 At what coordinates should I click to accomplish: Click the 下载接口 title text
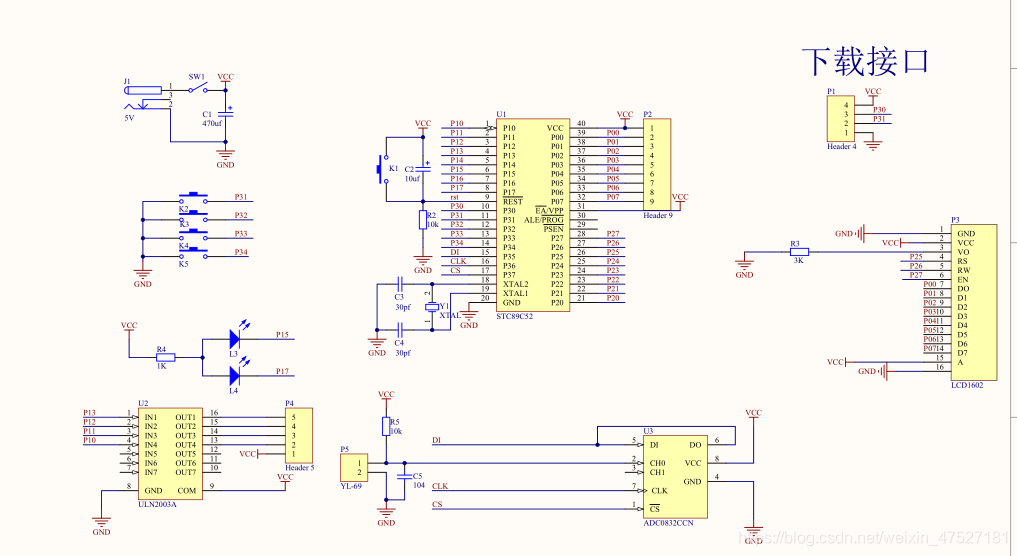coord(865,62)
